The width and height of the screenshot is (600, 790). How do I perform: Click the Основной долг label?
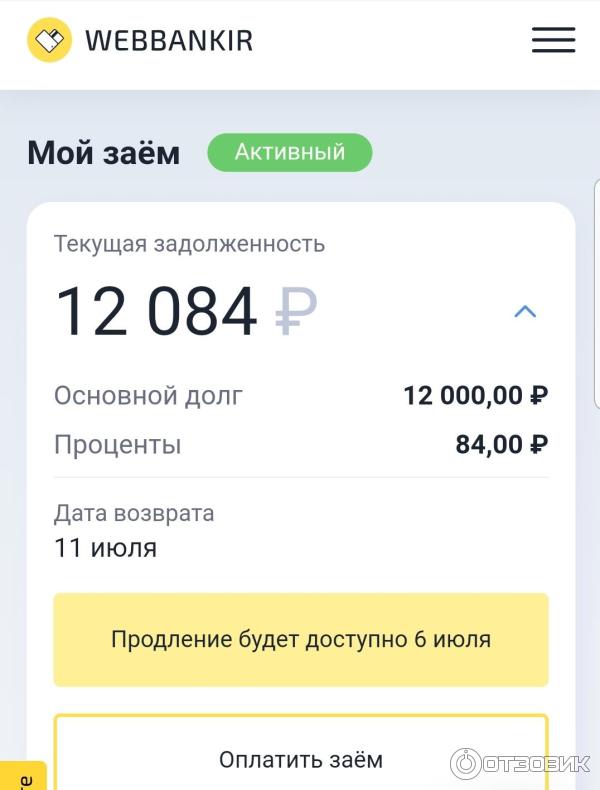[x=148, y=395]
